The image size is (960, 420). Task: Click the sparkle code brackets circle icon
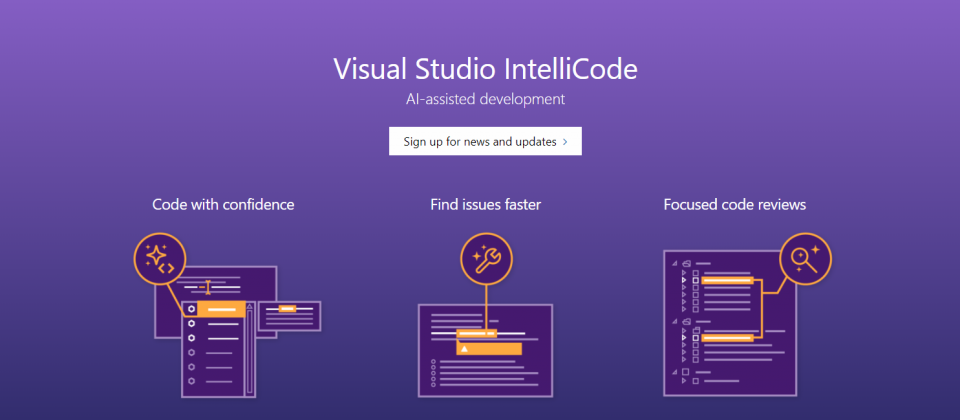click(160, 259)
